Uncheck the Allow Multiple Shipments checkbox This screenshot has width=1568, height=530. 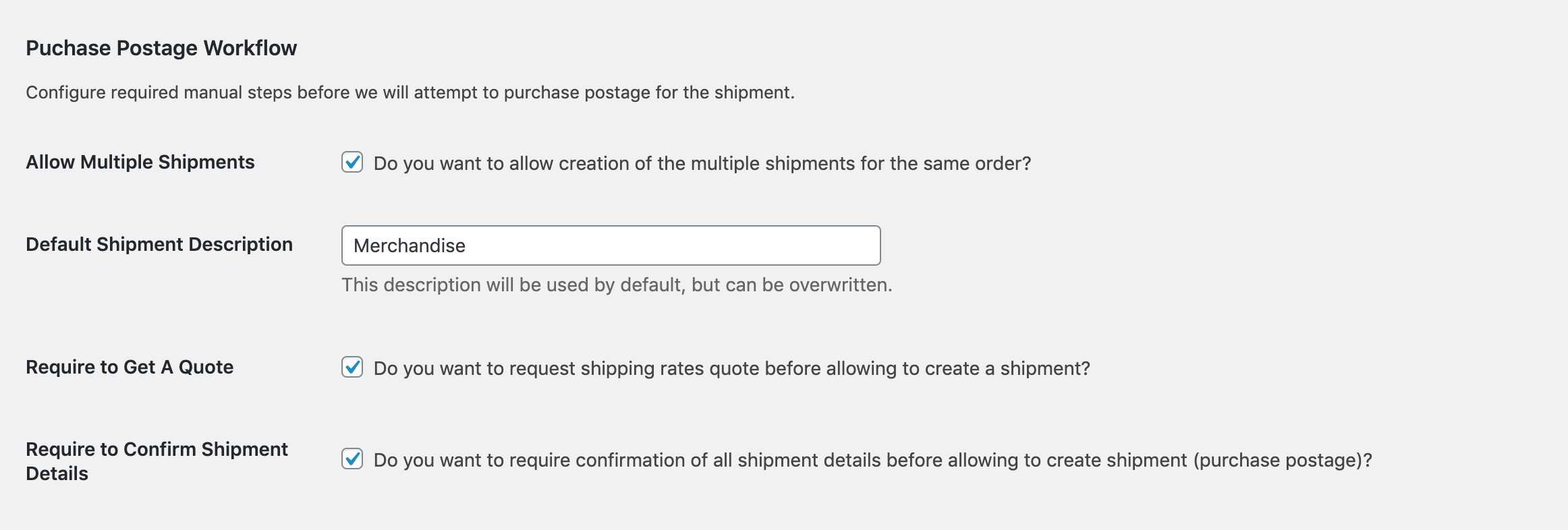click(352, 163)
